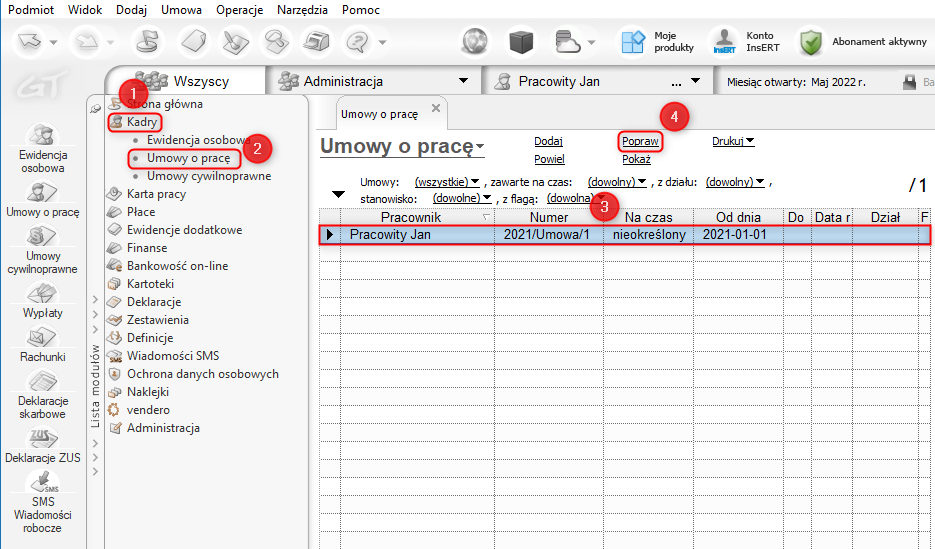Open Moje produkty
The height and width of the screenshot is (549, 935).
pyautogui.click(x=657, y=42)
